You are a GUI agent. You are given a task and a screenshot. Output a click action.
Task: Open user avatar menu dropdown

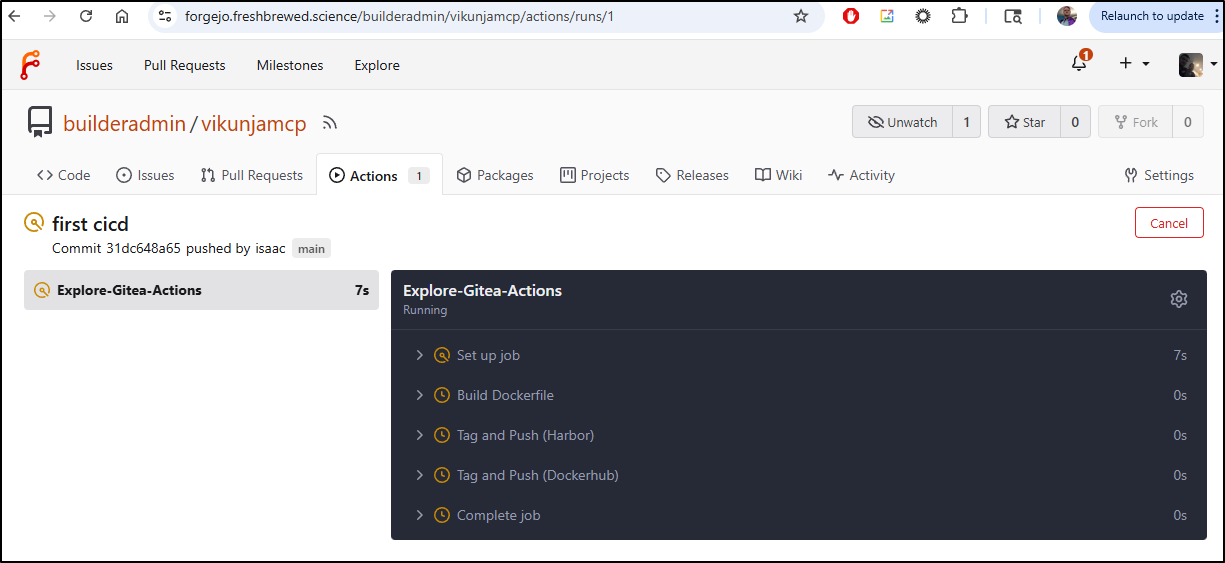click(1197, 64)
